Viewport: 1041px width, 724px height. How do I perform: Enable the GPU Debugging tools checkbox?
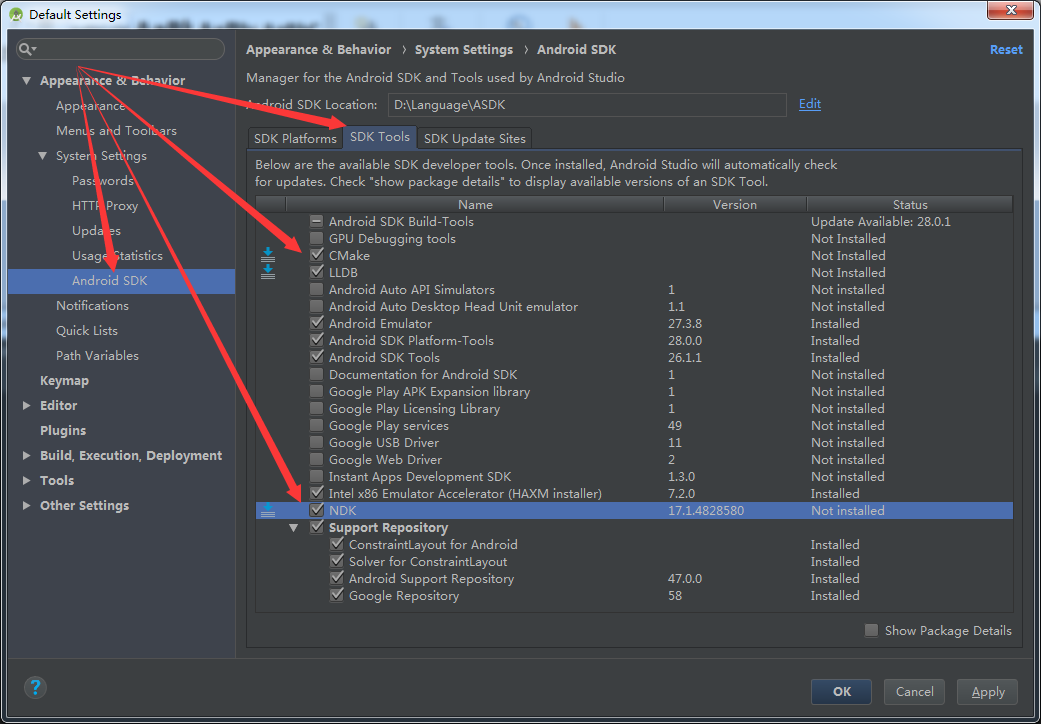point(317,238)
